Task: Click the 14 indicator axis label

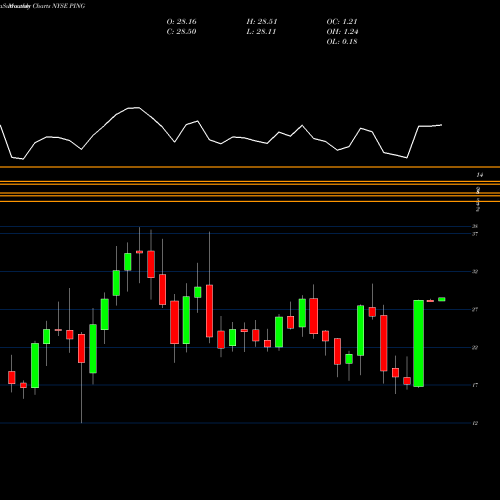Action: (x=480, y=175)
